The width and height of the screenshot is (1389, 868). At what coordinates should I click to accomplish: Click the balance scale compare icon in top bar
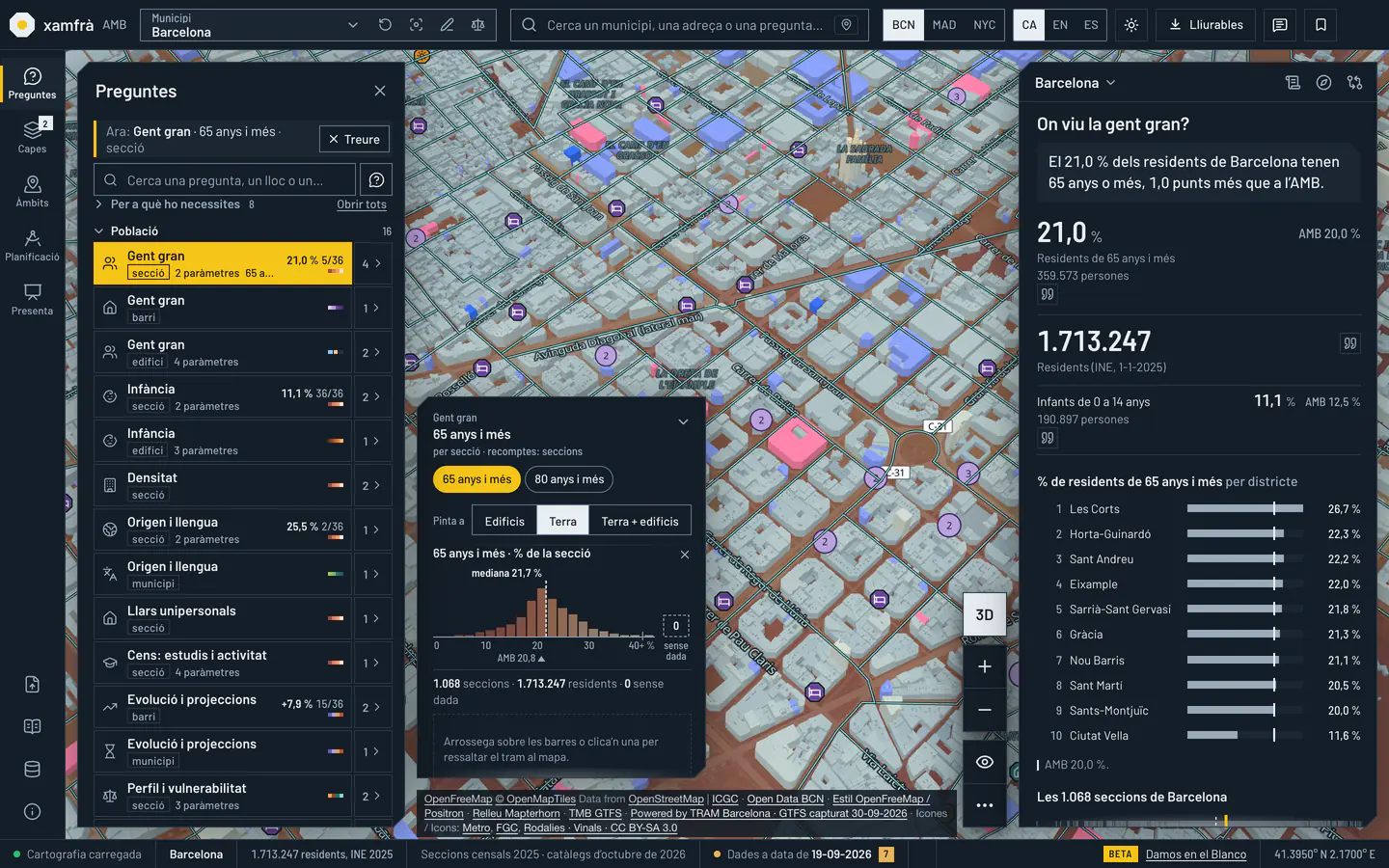[477, 25]
